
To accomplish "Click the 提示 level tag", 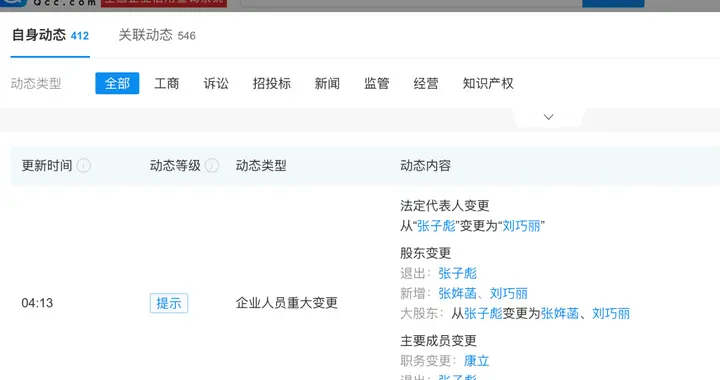I will tap(169, 303).
